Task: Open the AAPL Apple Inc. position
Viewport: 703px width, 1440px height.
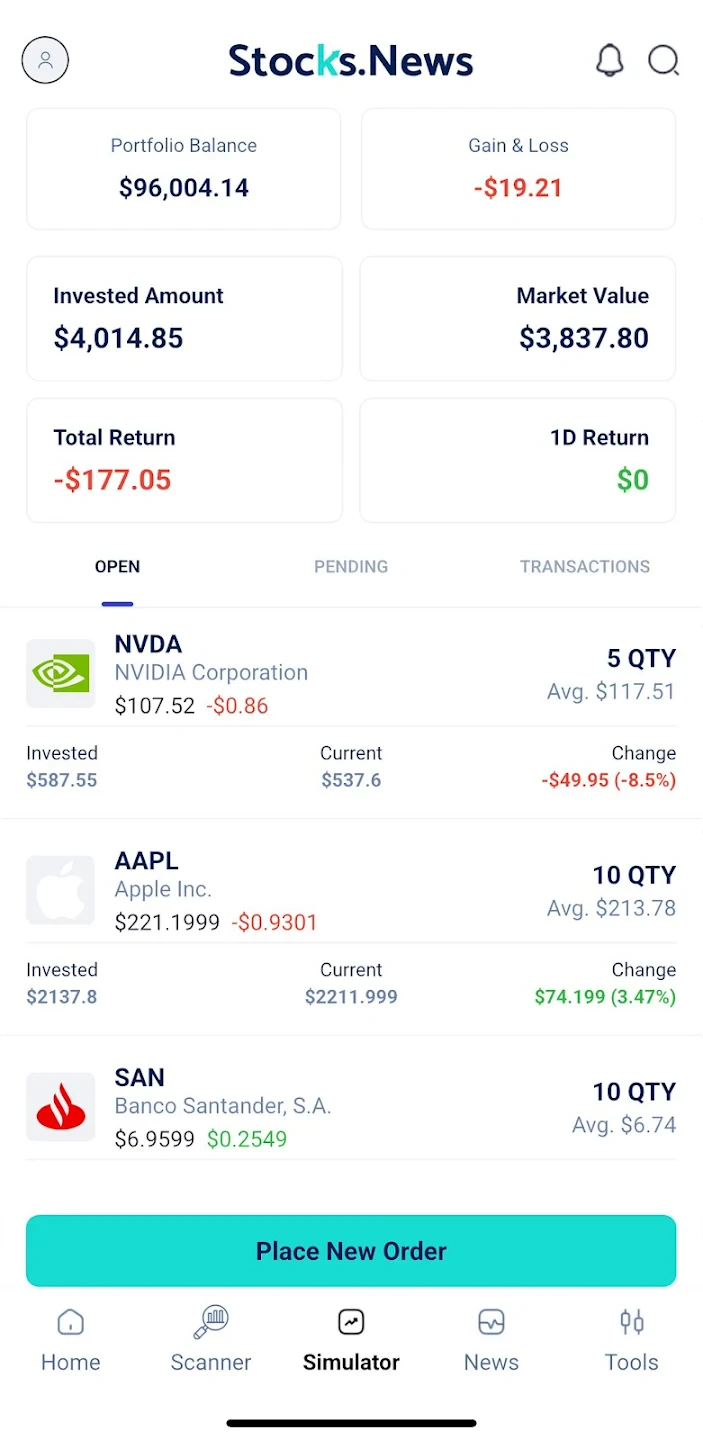Action: point(351,890)
